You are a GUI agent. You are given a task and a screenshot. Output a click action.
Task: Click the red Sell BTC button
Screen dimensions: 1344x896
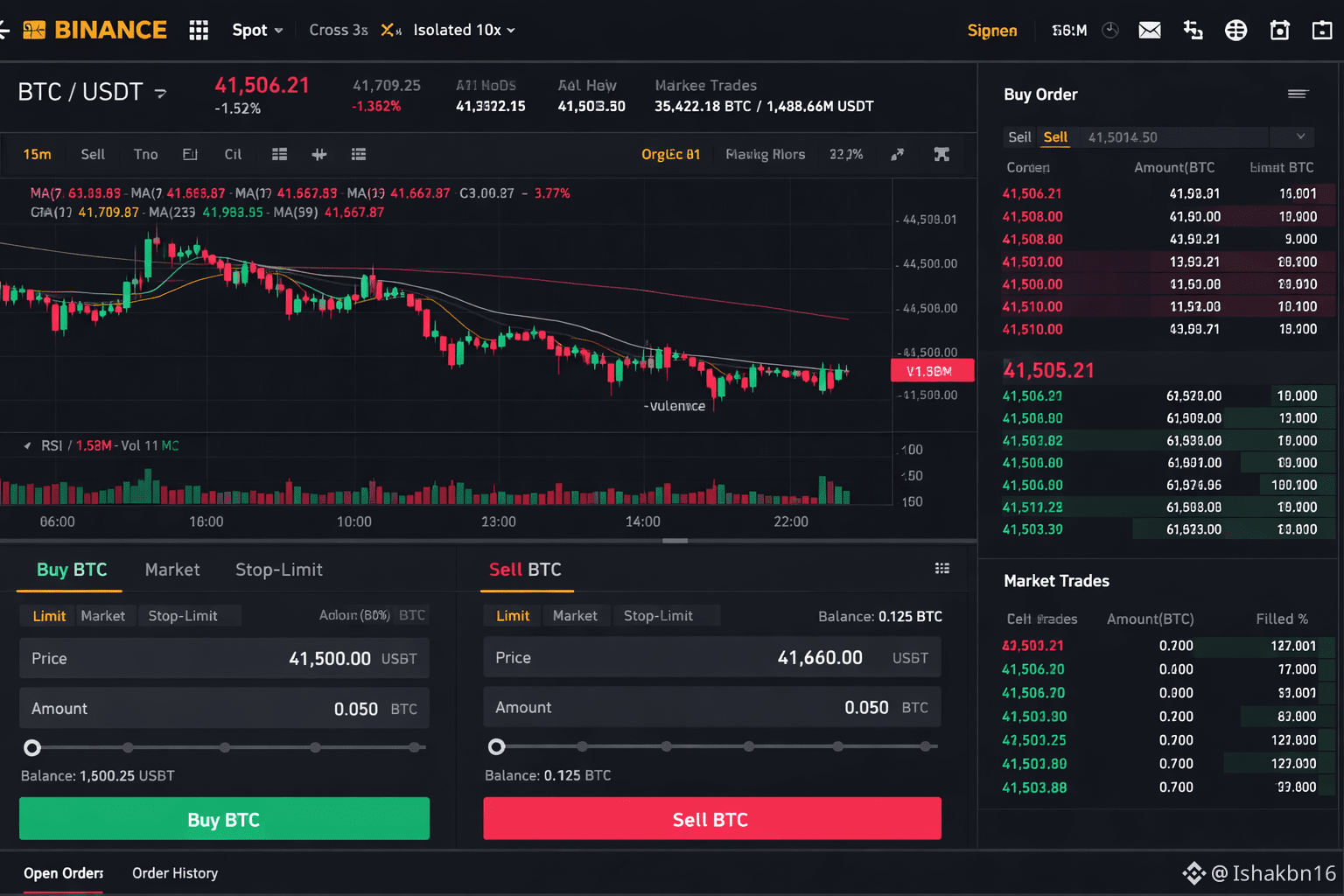(x=712, y=819)
